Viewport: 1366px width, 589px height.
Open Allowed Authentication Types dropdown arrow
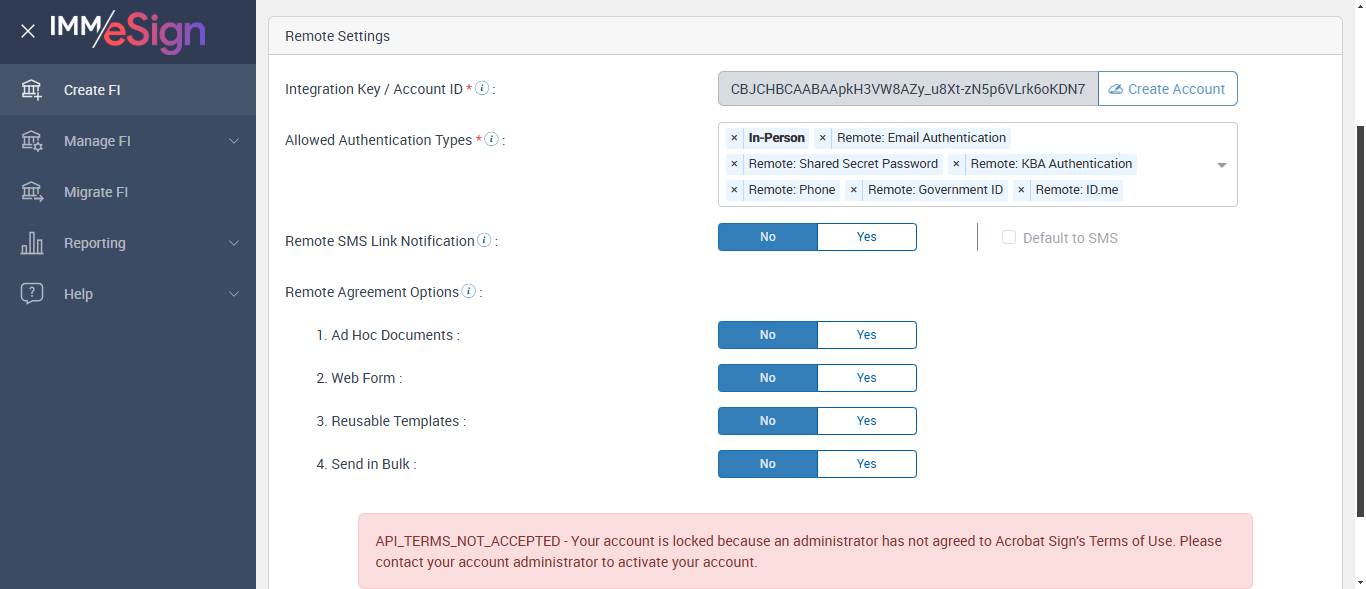pos(1221,165)
